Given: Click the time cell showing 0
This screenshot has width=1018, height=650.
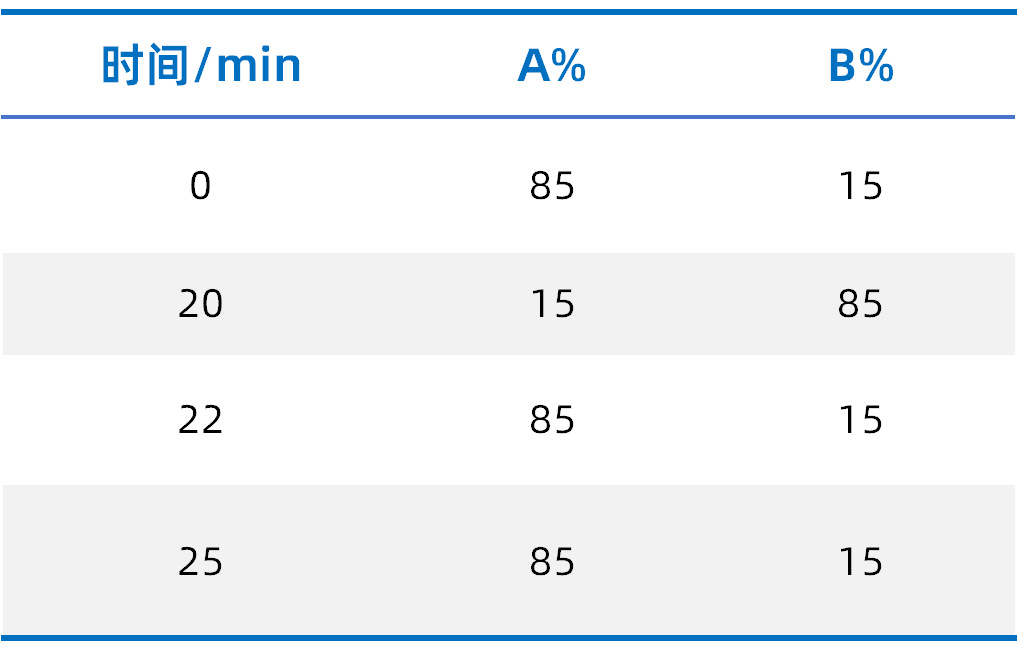Looking at the screenshot, I should pos(201,186).
